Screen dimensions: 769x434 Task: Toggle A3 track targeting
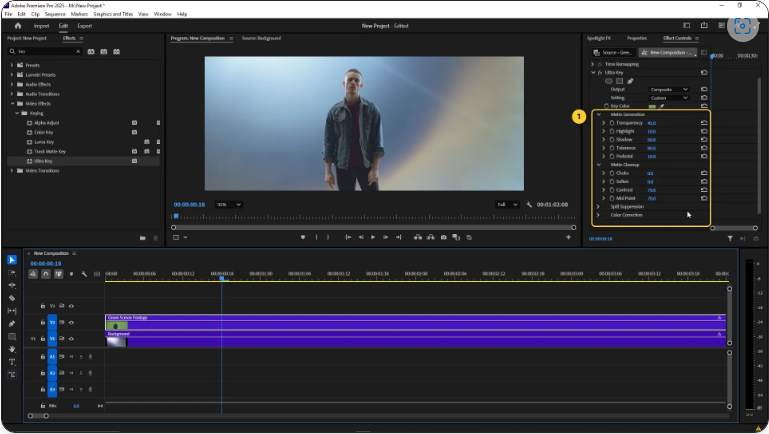[52, 389]
